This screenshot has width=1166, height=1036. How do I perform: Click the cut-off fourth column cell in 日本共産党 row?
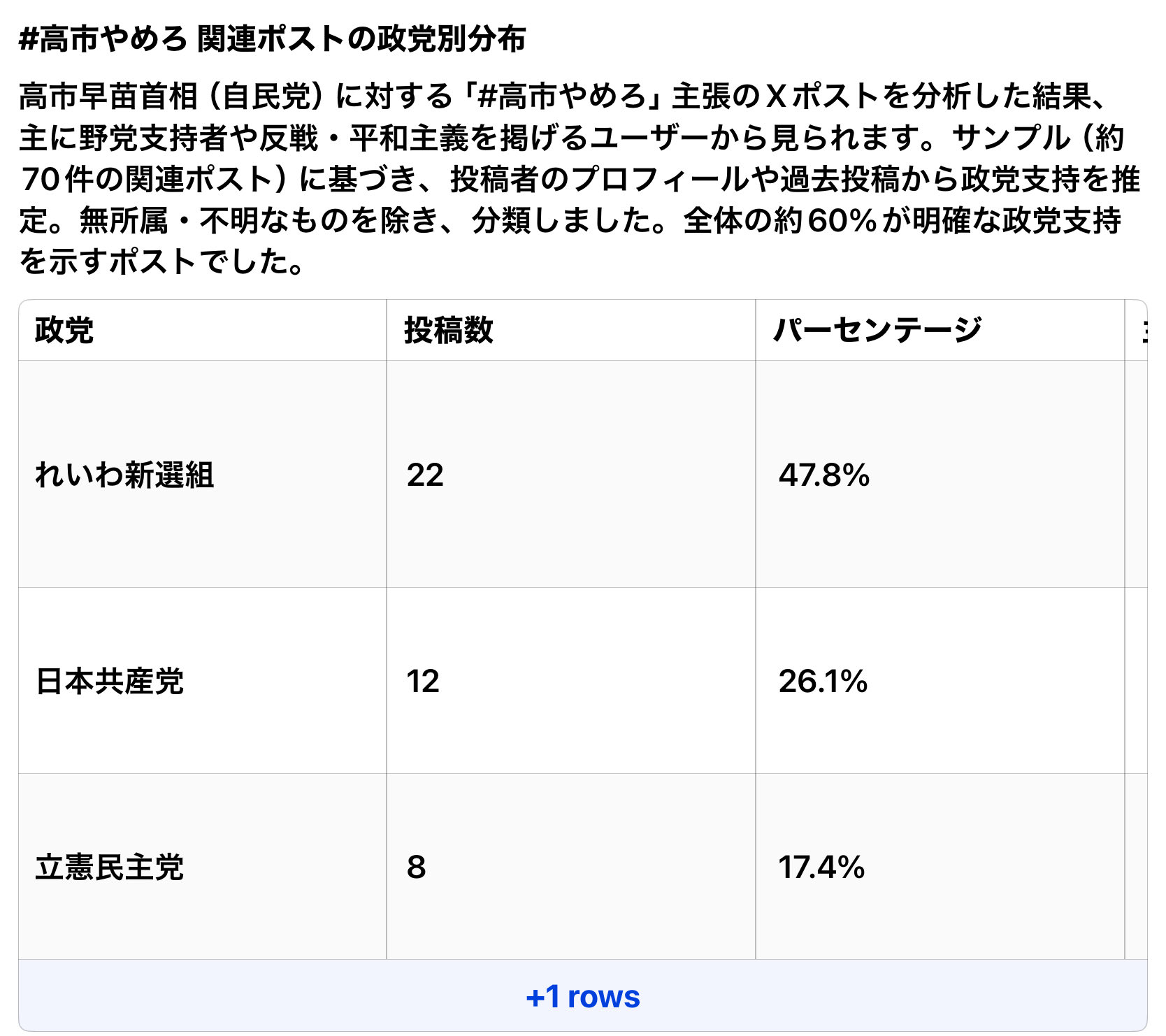(1137, 681)
